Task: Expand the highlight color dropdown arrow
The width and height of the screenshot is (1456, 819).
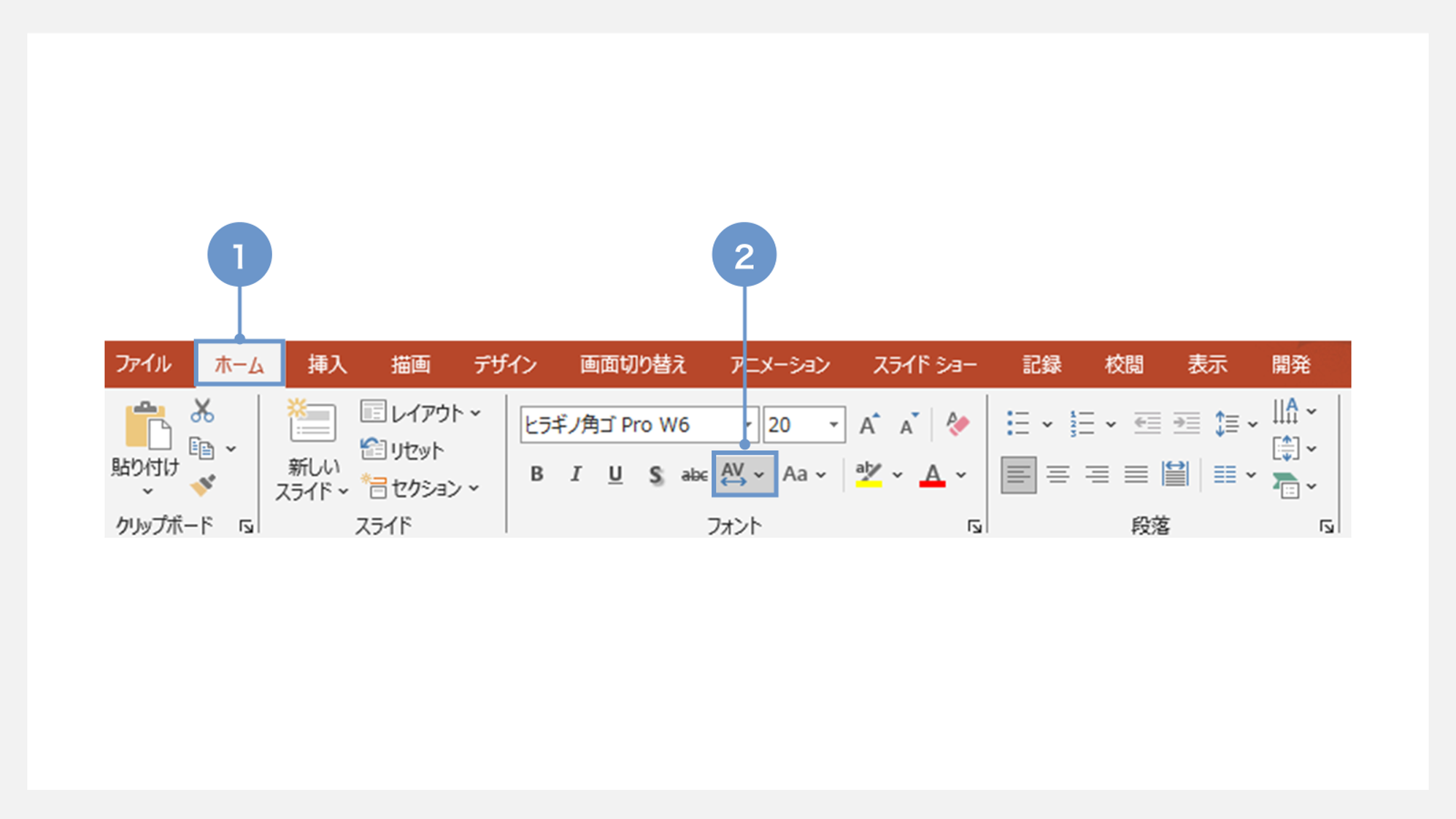Action: (x=898, y=475)
